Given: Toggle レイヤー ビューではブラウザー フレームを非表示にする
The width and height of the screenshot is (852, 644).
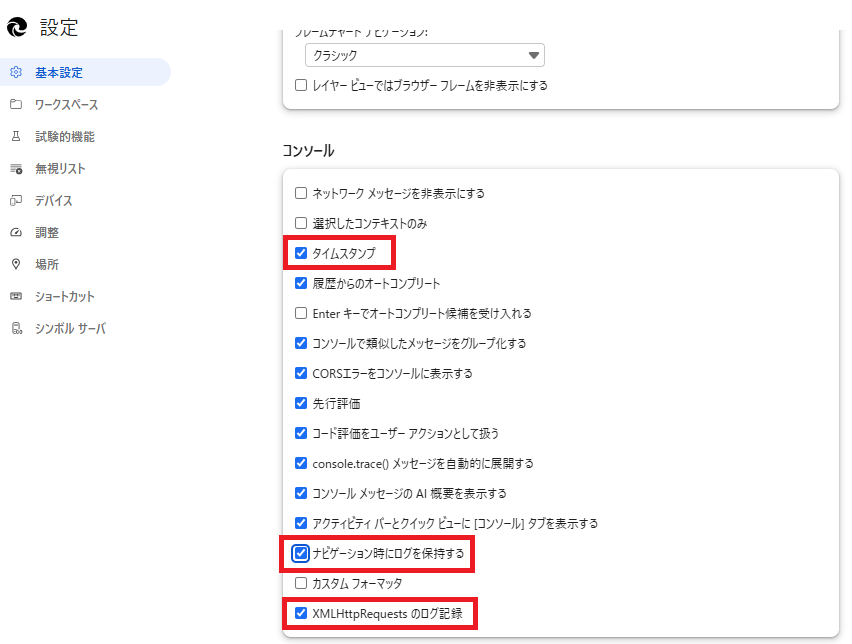Looking at the screenshot, I should click(301, 86).
